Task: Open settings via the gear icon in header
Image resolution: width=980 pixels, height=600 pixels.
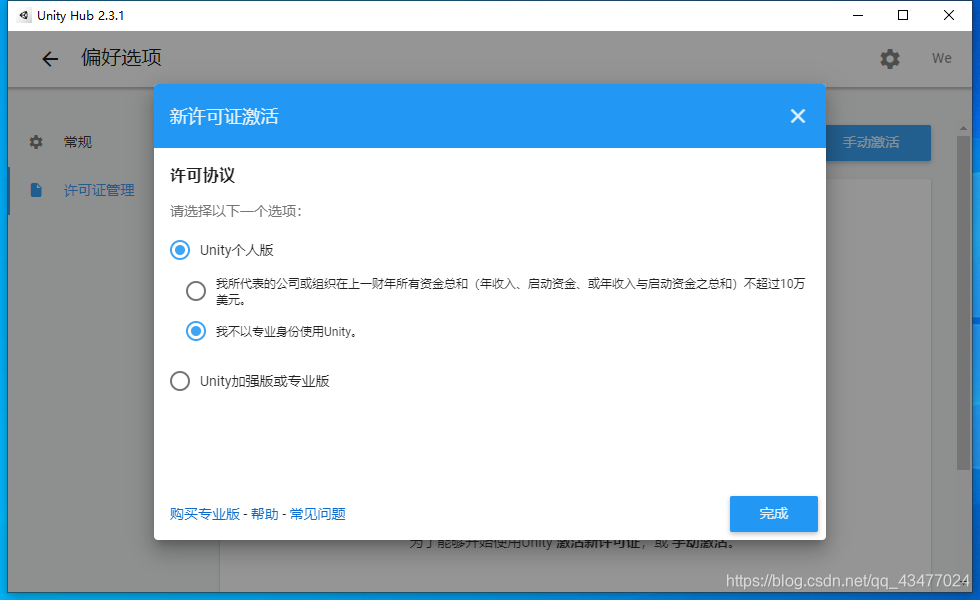Action: 889,59
